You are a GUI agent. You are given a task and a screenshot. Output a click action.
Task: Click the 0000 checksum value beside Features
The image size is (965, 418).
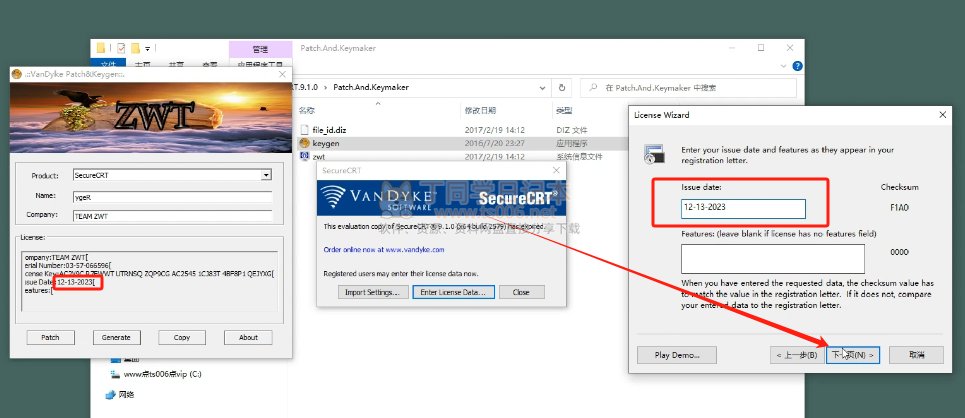pyautogui.click(x=899, y=252)
